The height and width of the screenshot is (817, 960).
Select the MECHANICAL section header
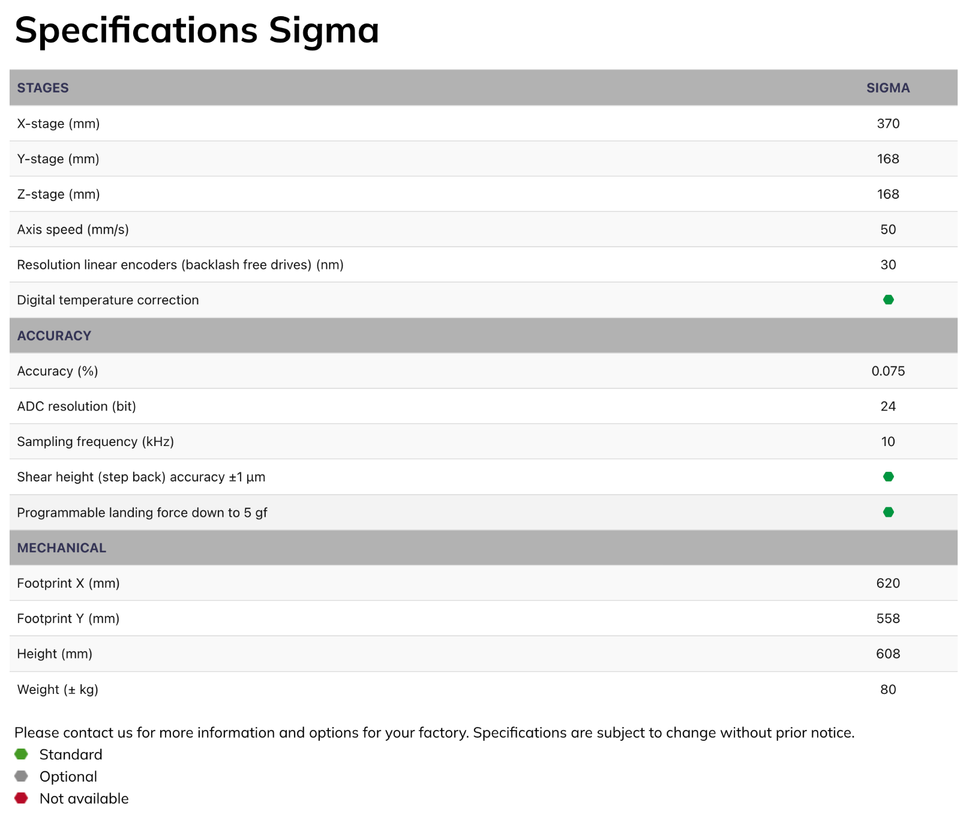61,548
